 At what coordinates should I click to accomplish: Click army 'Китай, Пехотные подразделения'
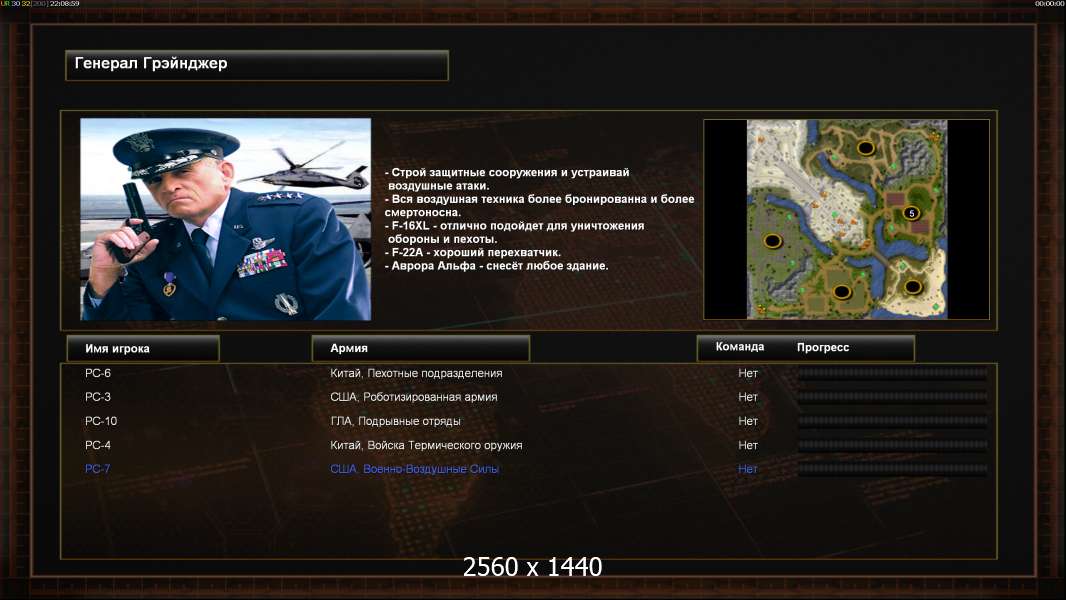(416, 373)
